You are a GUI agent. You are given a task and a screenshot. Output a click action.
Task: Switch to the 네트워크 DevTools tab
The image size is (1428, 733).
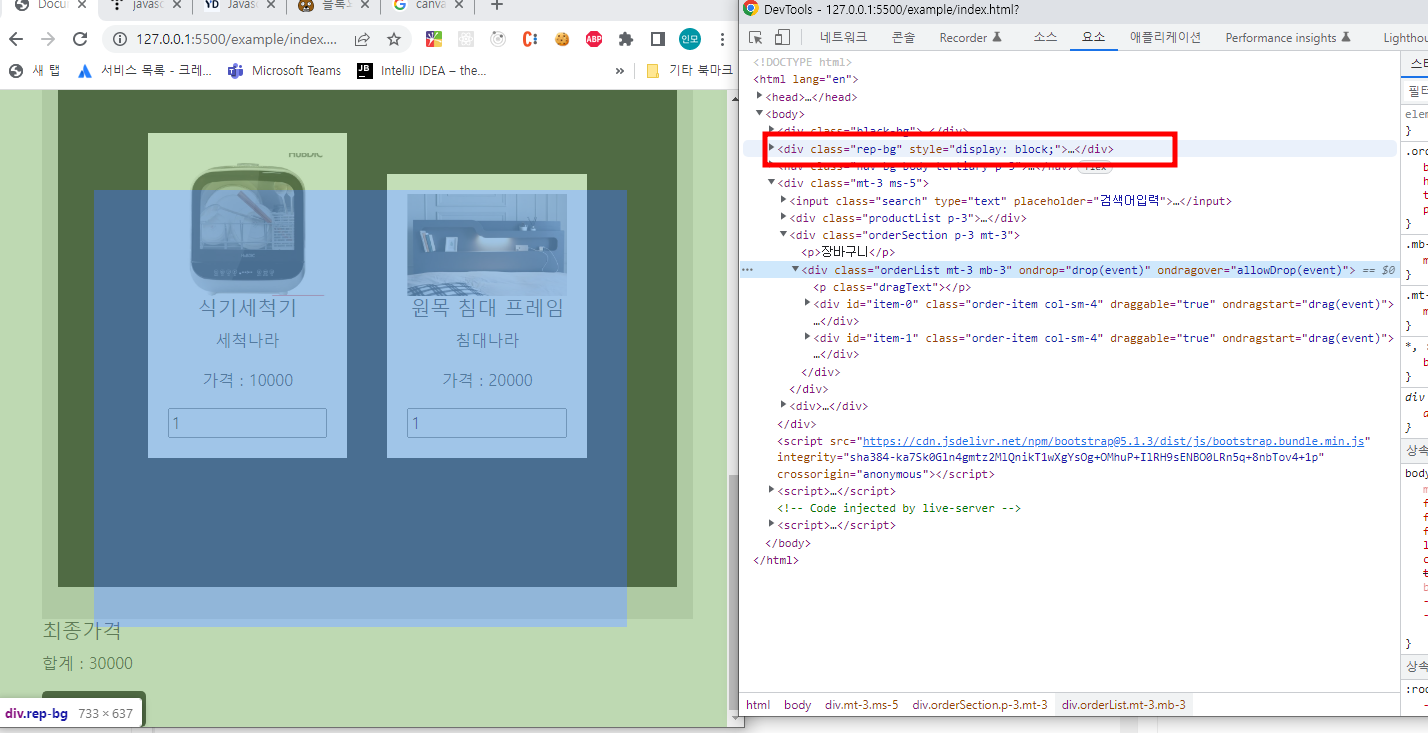click(x=843, y=38)
